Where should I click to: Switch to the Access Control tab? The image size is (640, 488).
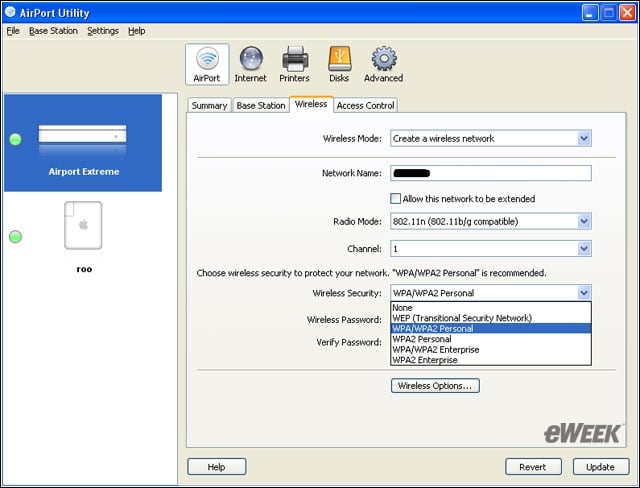pos(365,105)
